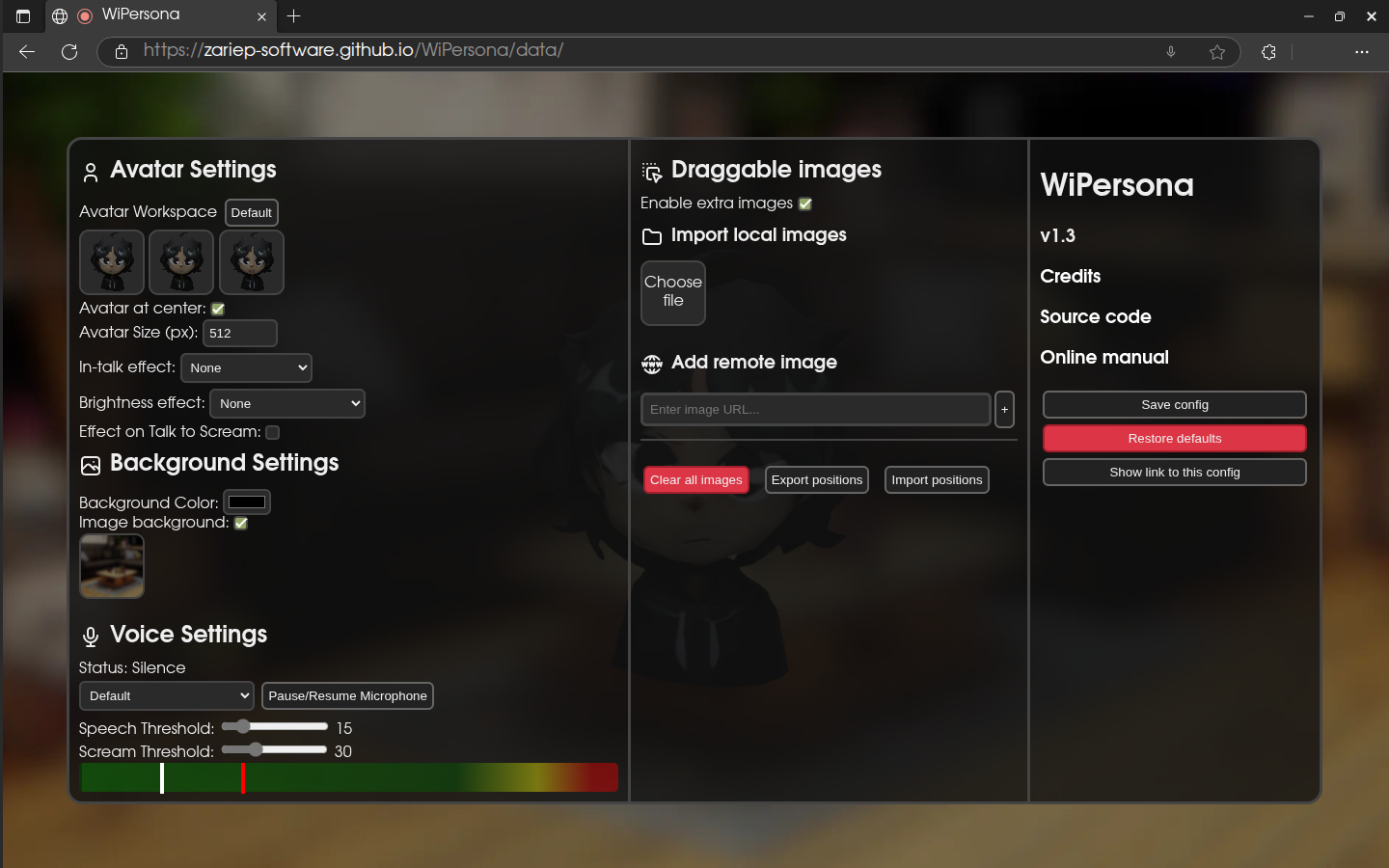The image size is (1389, 868).
Task: Open the Brightness effect dropdown
Action: [287, 403]
